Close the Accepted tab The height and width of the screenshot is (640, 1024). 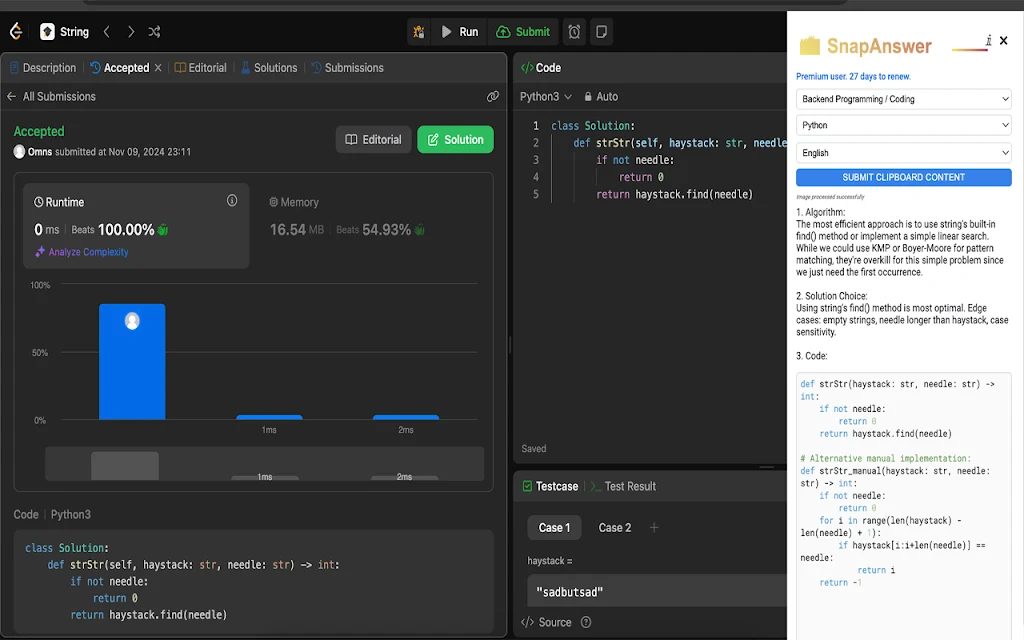[x=158, y=68]
